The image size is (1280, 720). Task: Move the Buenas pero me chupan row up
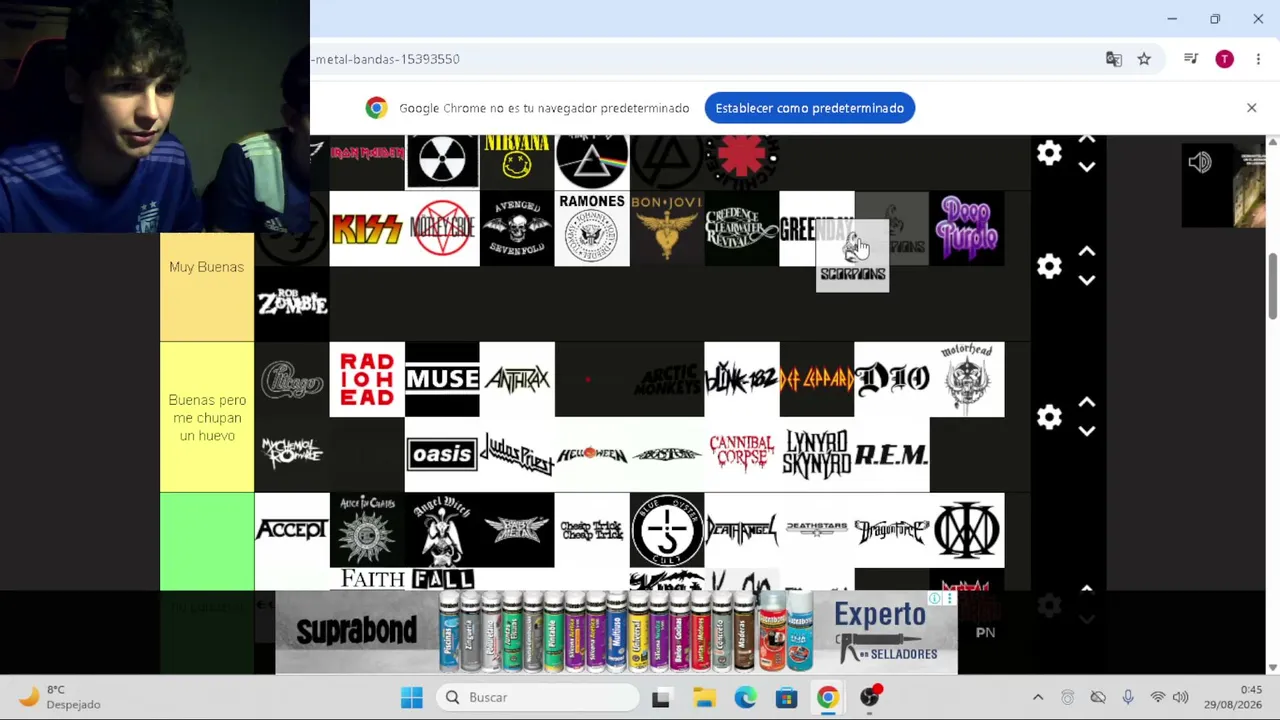point(1087,403)
